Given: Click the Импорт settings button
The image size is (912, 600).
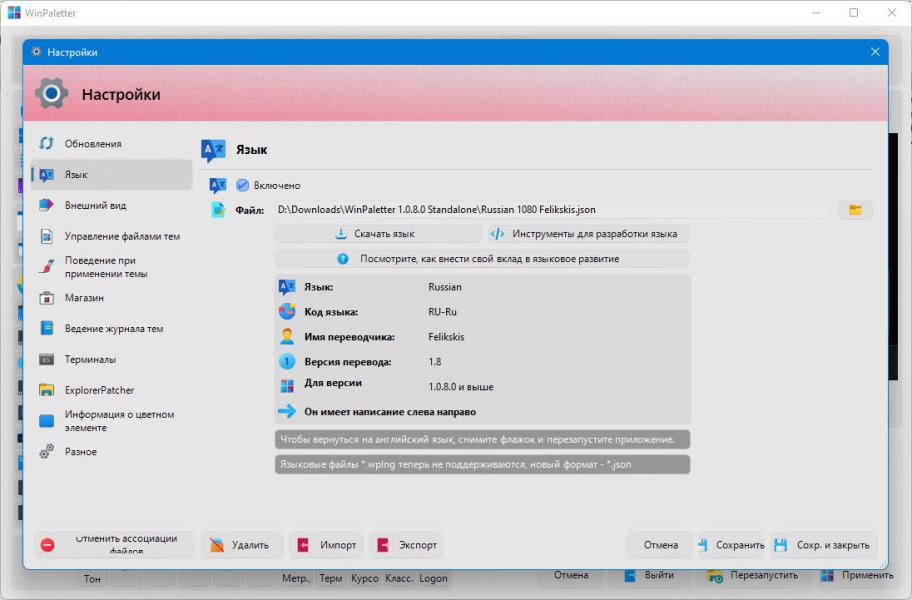Looking at the screenshot, I should tap(326, 545).
